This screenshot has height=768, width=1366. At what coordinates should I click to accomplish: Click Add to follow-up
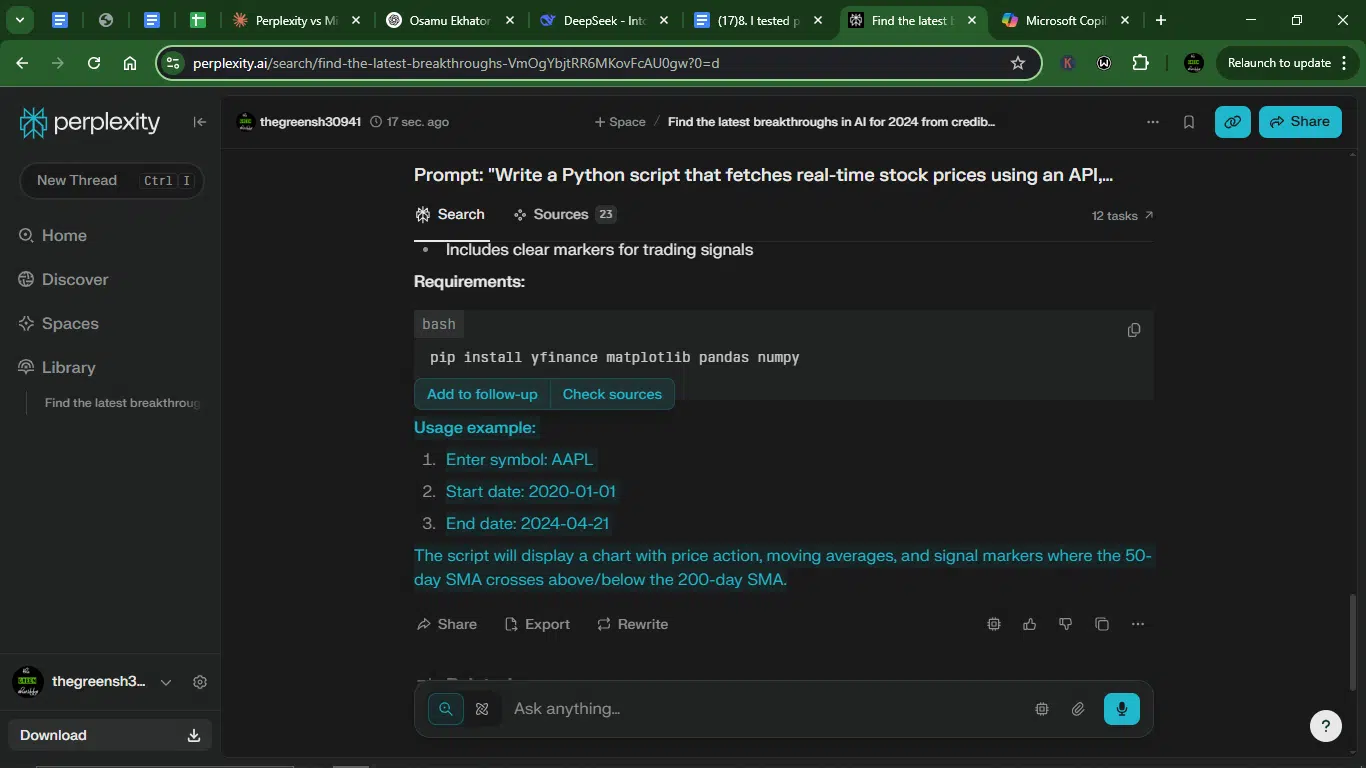[x=482, y=394]
